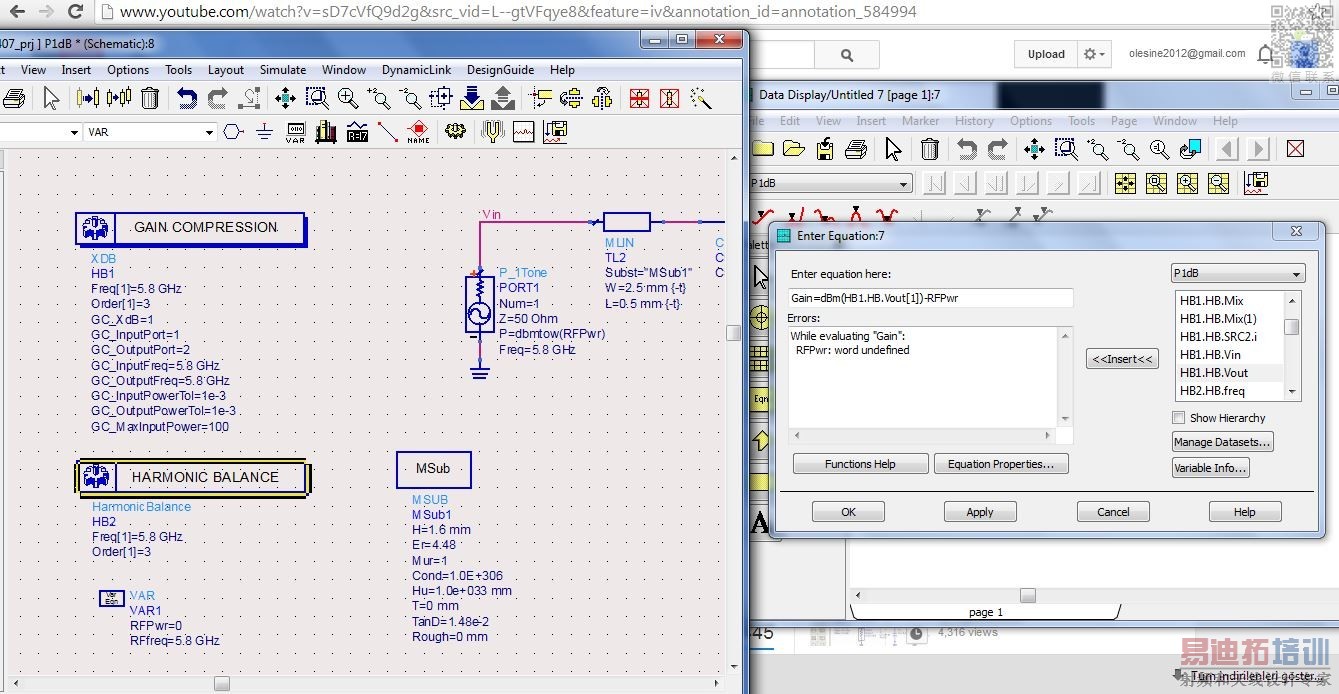Image resolution: width=1339 pixels, height=694 pixels.
Task: Open the DynamicLink menu
Action: click(416, 70)
